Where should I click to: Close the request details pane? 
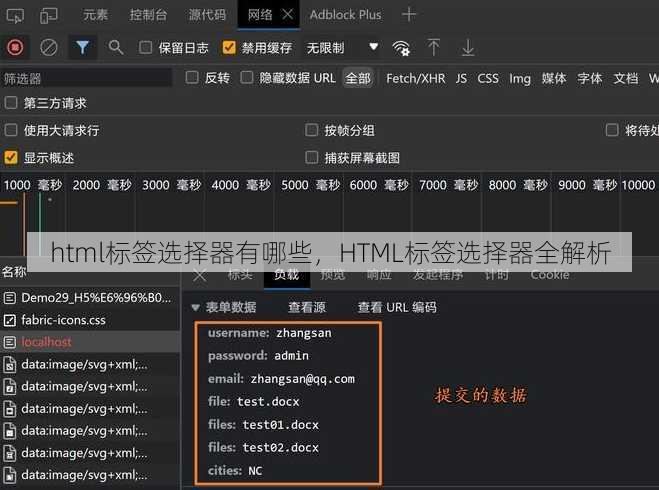click(200, 276)
